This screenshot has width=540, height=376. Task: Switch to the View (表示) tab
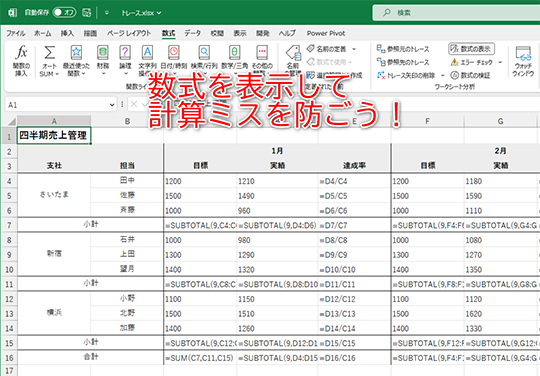point(240,33)
